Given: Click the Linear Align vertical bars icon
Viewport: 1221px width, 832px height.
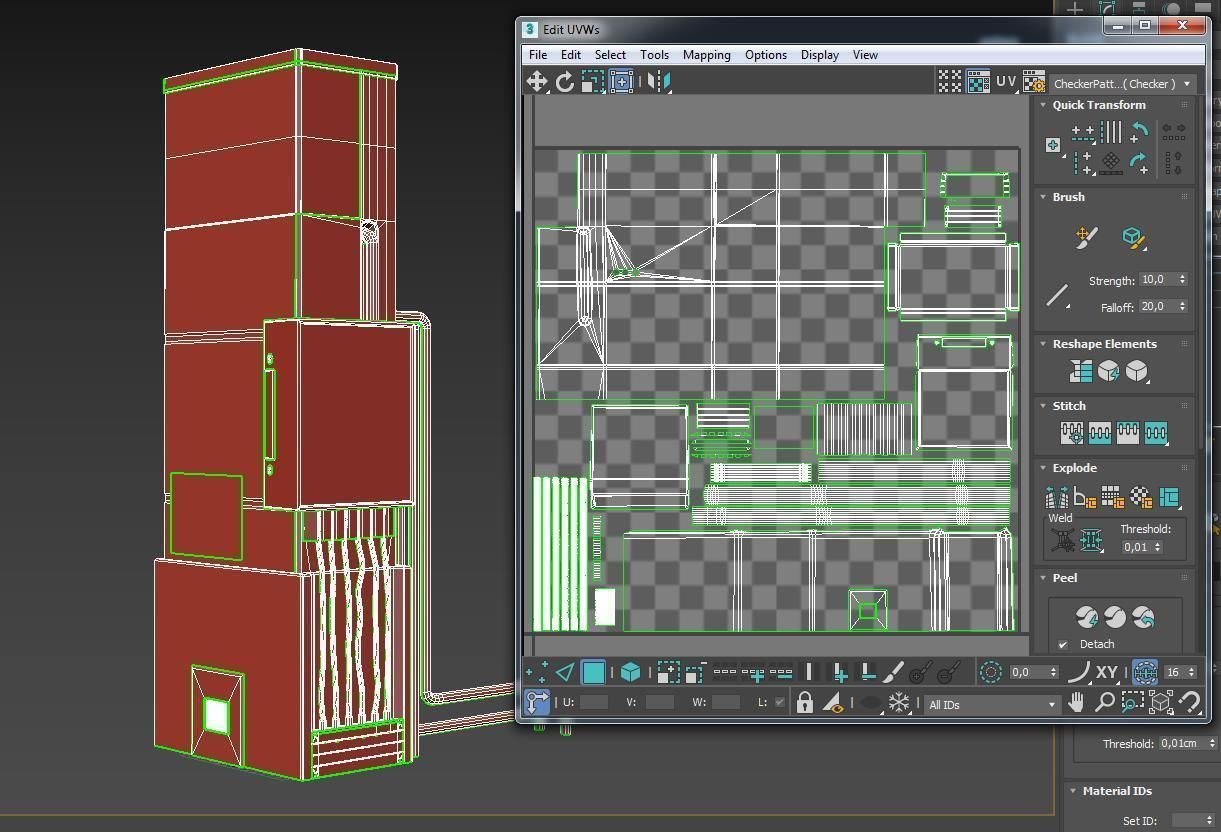Looking at the screenshot, I should tap(1111, 131).
